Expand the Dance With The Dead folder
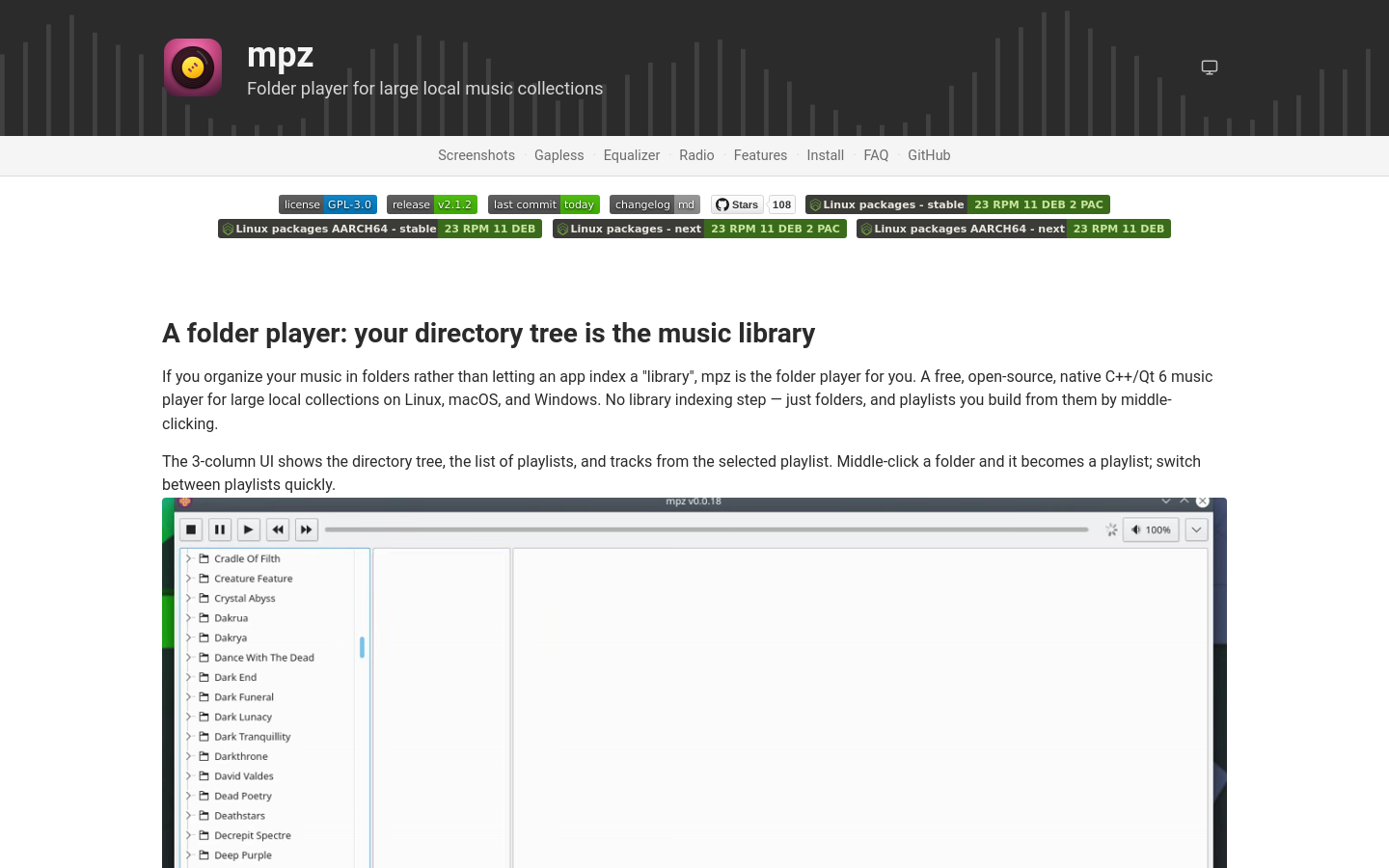This screenshot has height=868, width=1389. click(189, 658)
